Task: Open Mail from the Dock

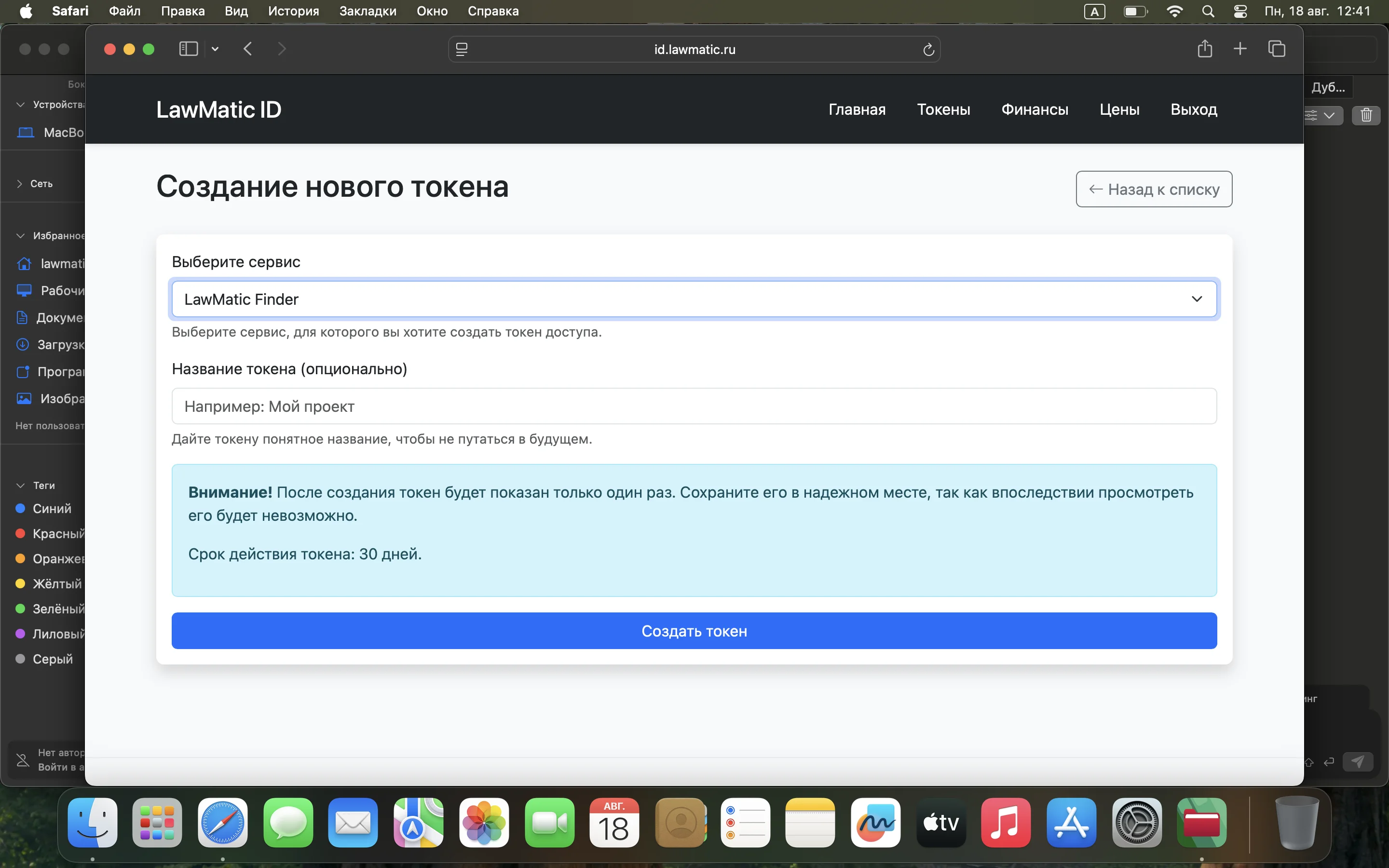Action: pos(353,822)
